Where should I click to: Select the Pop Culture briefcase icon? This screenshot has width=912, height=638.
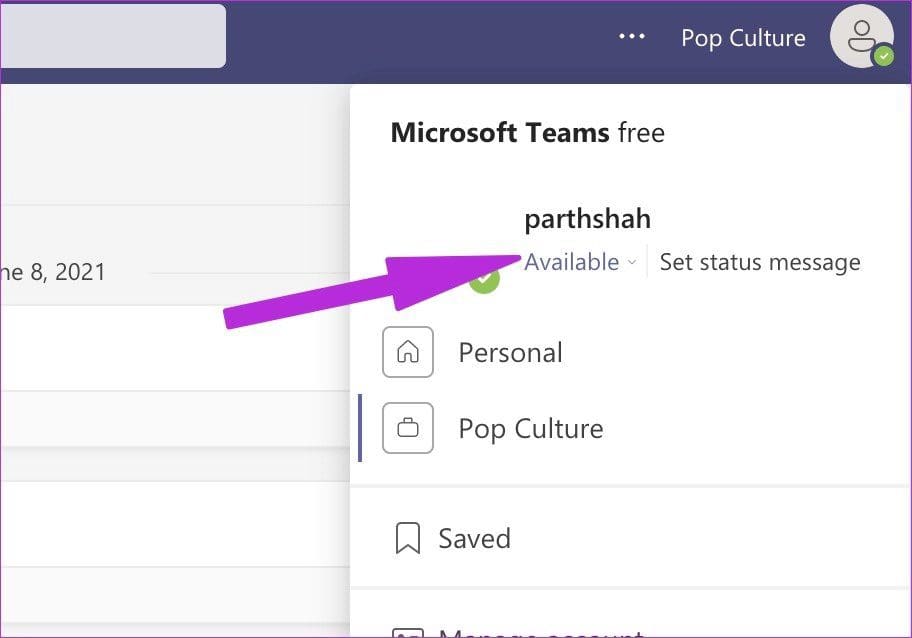408,428
